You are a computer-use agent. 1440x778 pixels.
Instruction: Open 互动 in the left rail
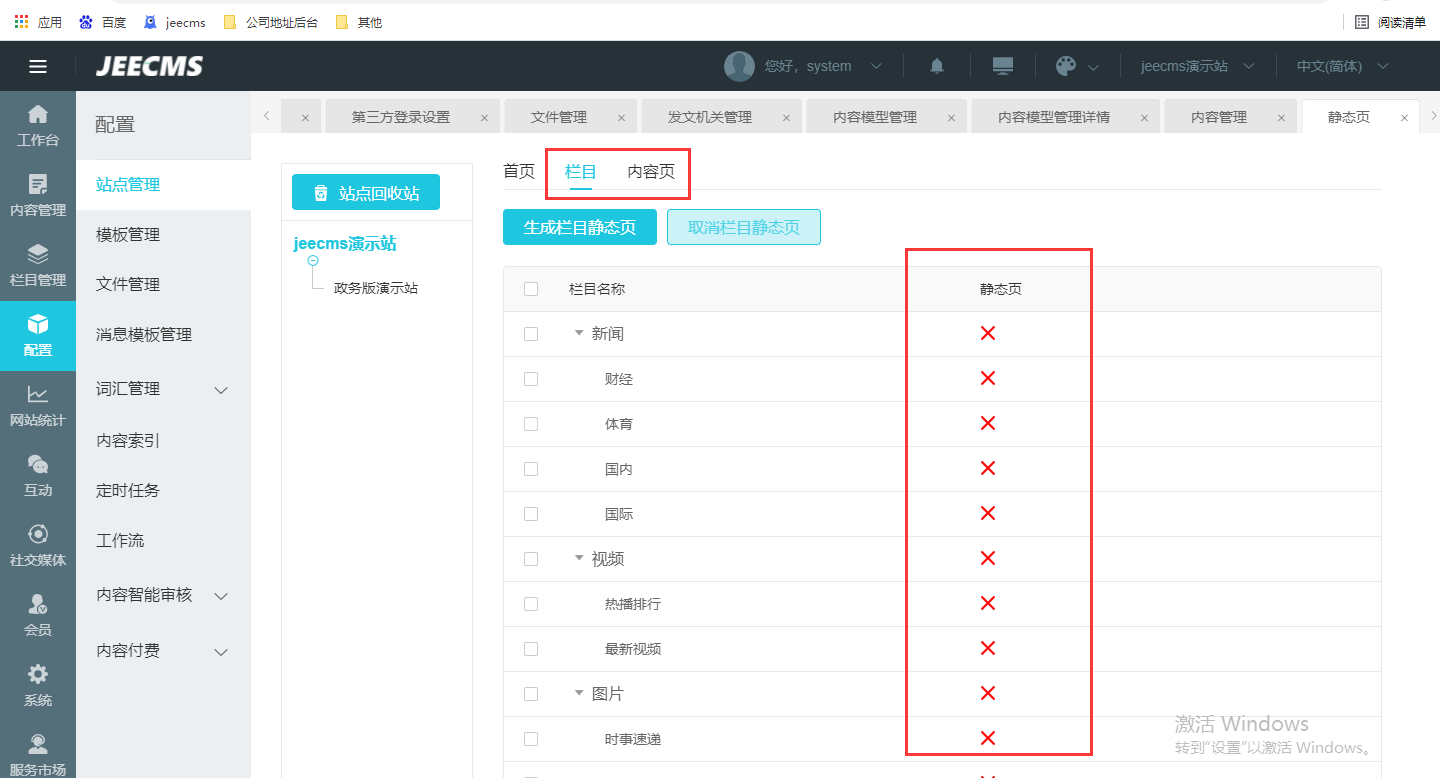(x=38, y=476)
